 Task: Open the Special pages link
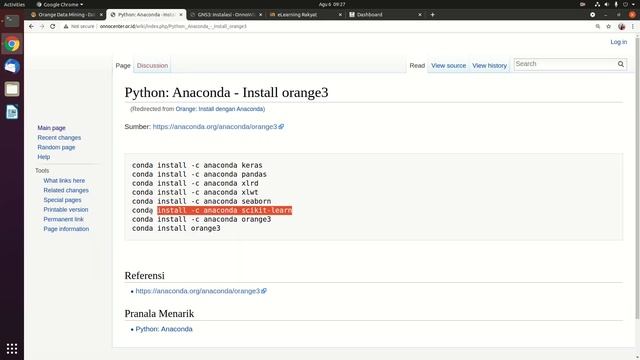point(62,200)
